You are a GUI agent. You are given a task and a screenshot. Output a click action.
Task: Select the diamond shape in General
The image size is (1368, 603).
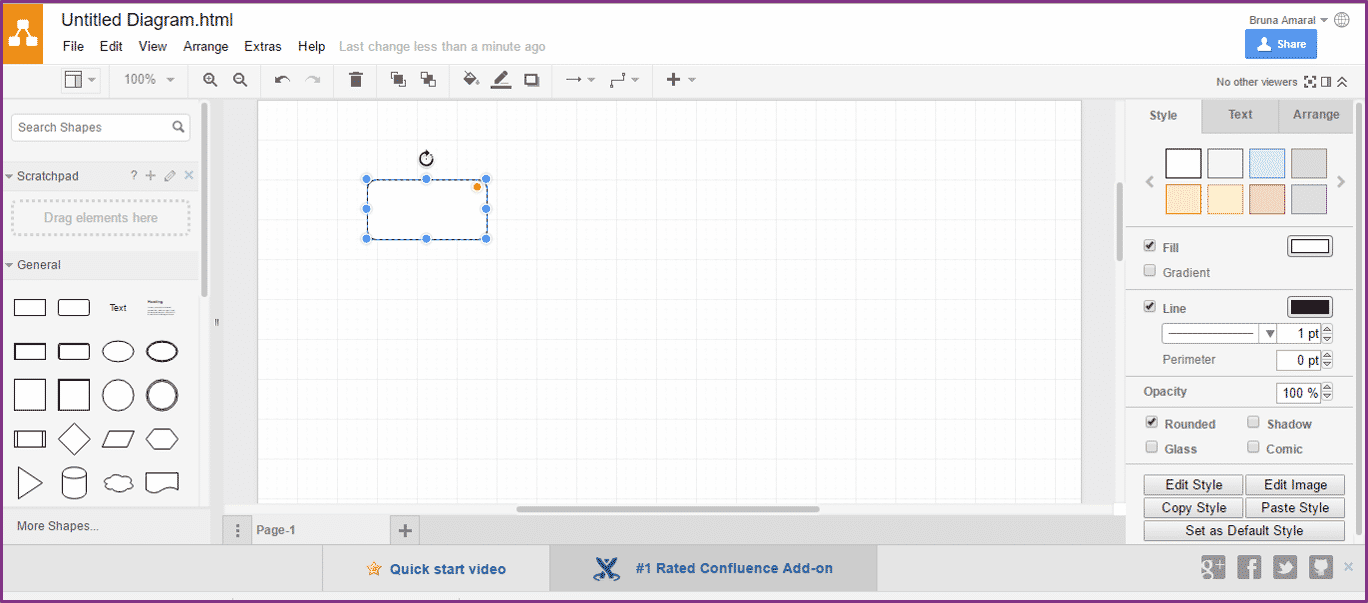coord(74,439)
